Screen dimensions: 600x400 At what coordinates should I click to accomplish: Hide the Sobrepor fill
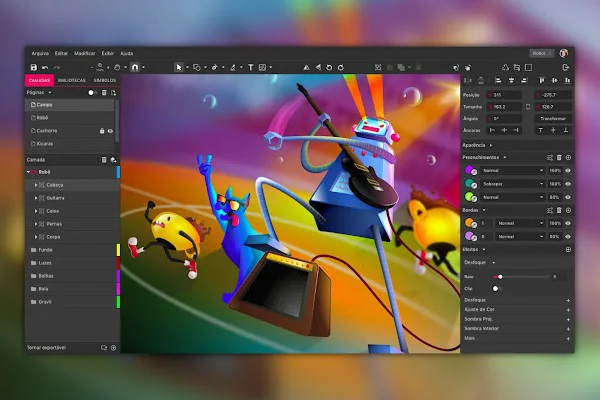click(568, 184)
